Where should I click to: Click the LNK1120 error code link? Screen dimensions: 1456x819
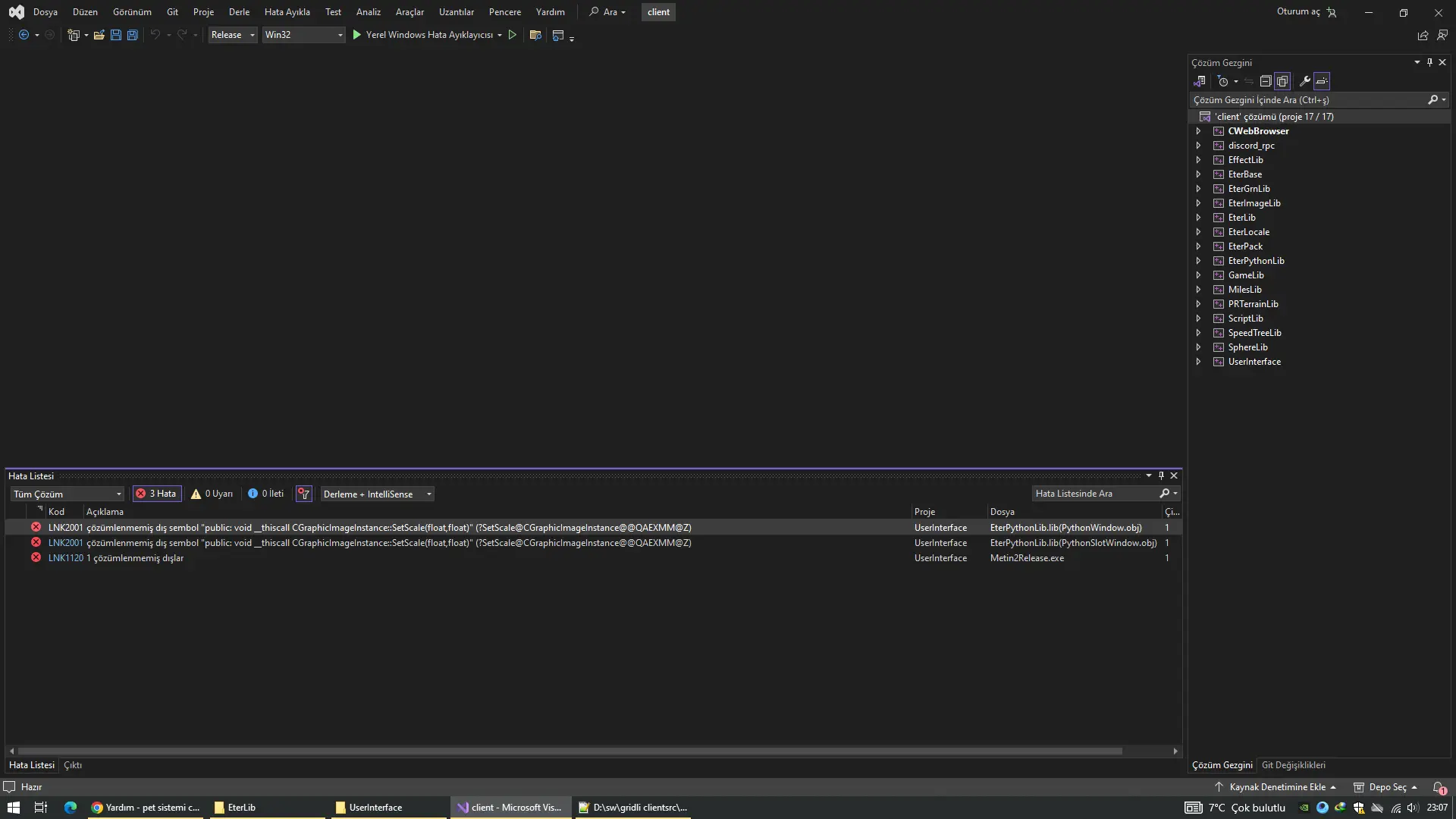click(65, 558)
